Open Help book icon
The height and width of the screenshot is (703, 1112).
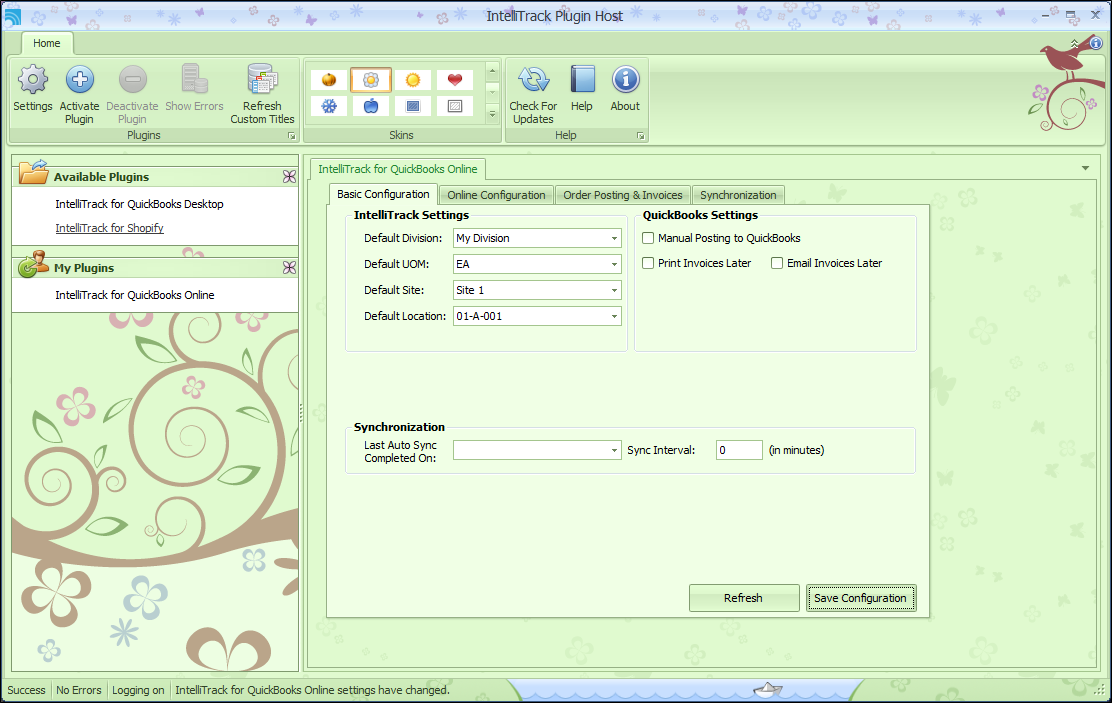pyautogui.click(x=582, y=79)
